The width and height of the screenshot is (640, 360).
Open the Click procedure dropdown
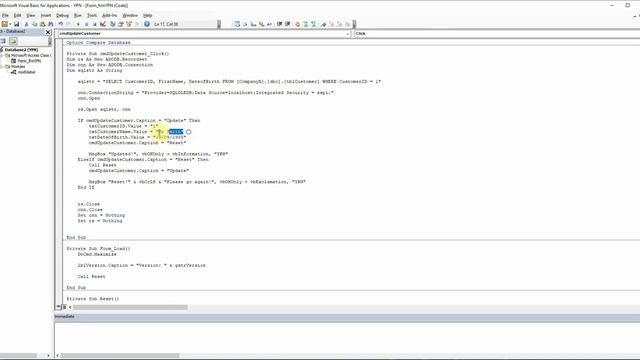[496, 33]
